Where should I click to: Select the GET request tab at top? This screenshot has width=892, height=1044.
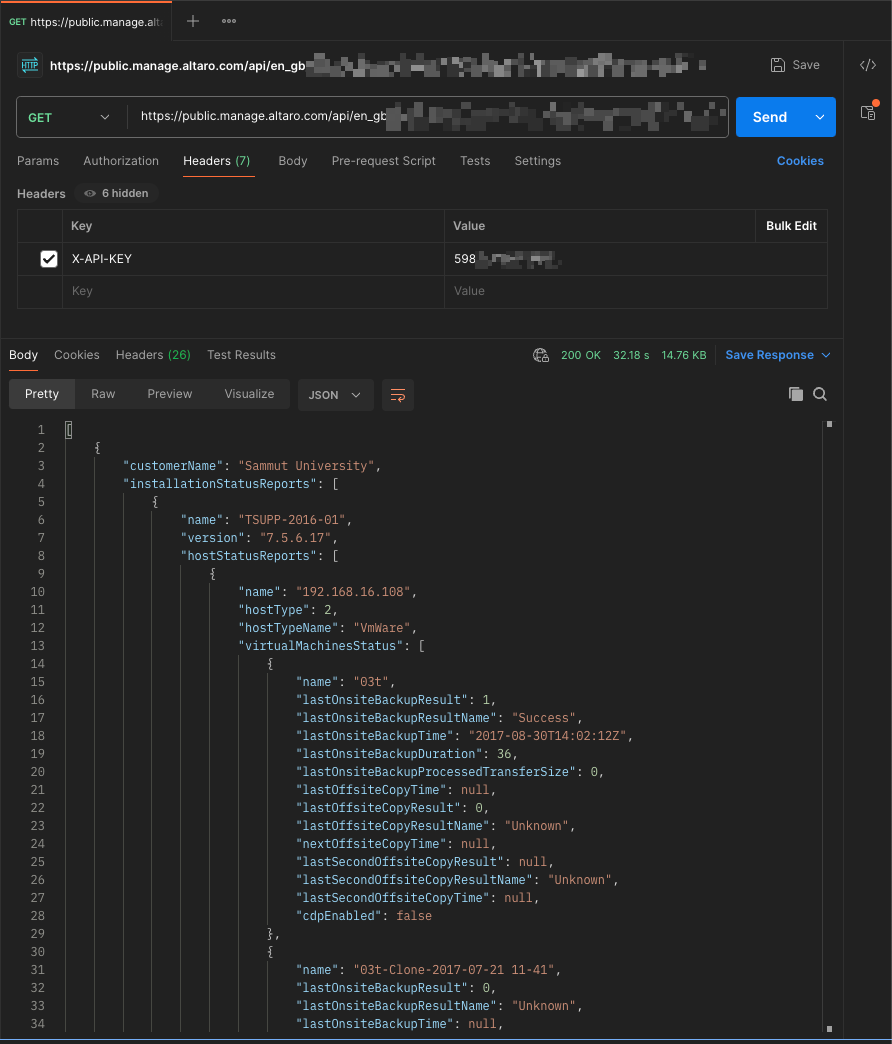point(86,21)
